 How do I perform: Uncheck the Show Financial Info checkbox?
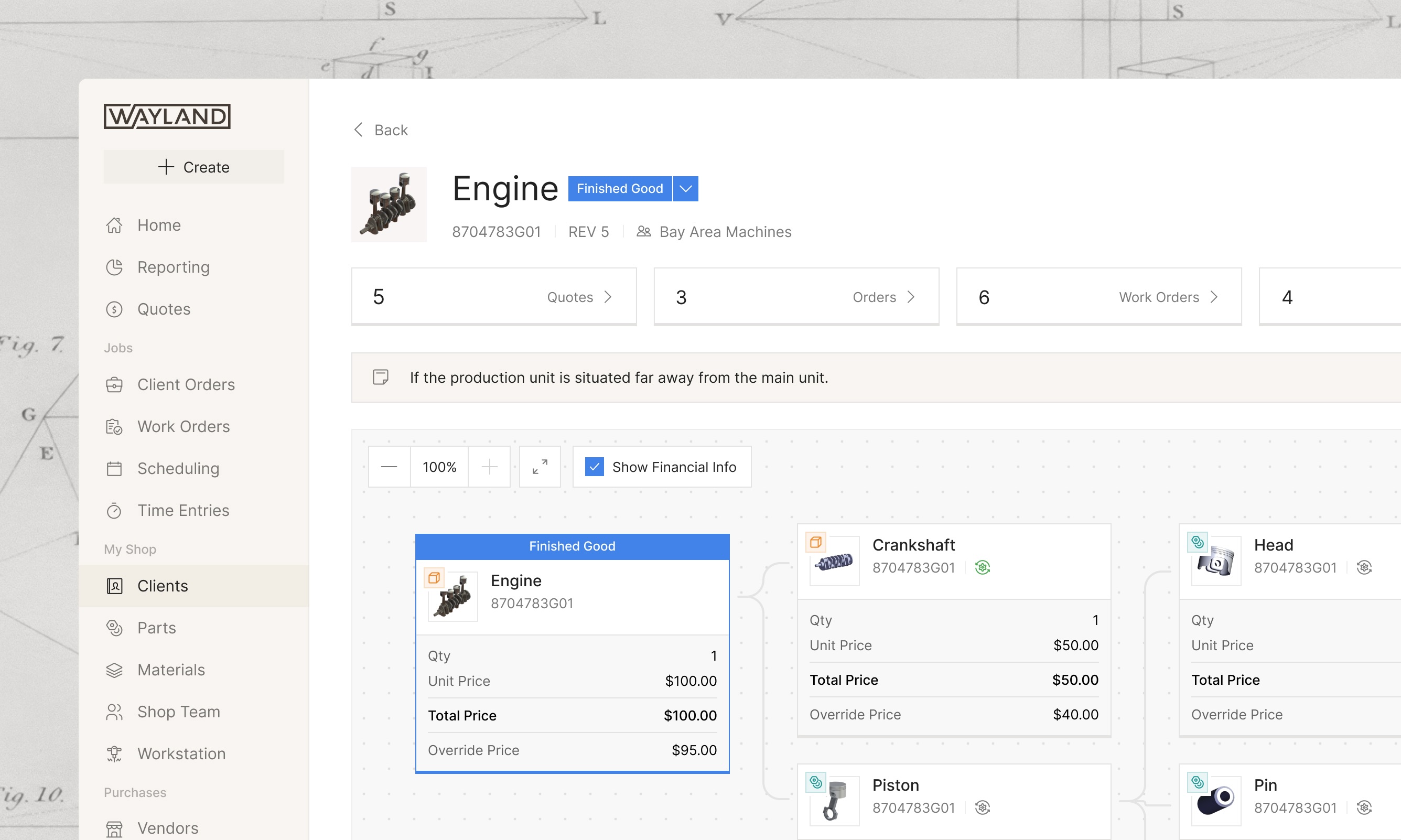594,467
